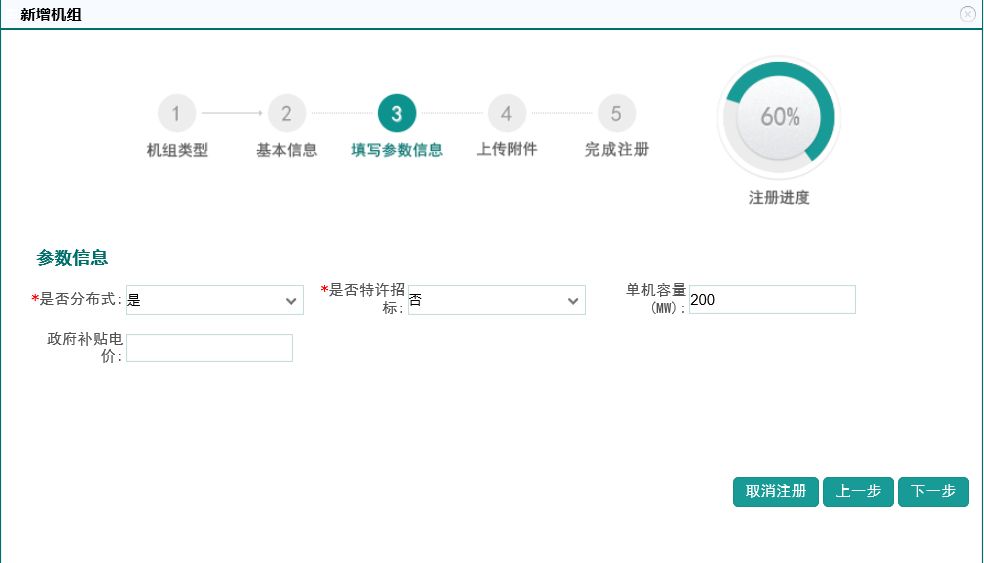Select the 完成注册 step label
The width and height of the screenshot is (984, 563).
(617, 150)
